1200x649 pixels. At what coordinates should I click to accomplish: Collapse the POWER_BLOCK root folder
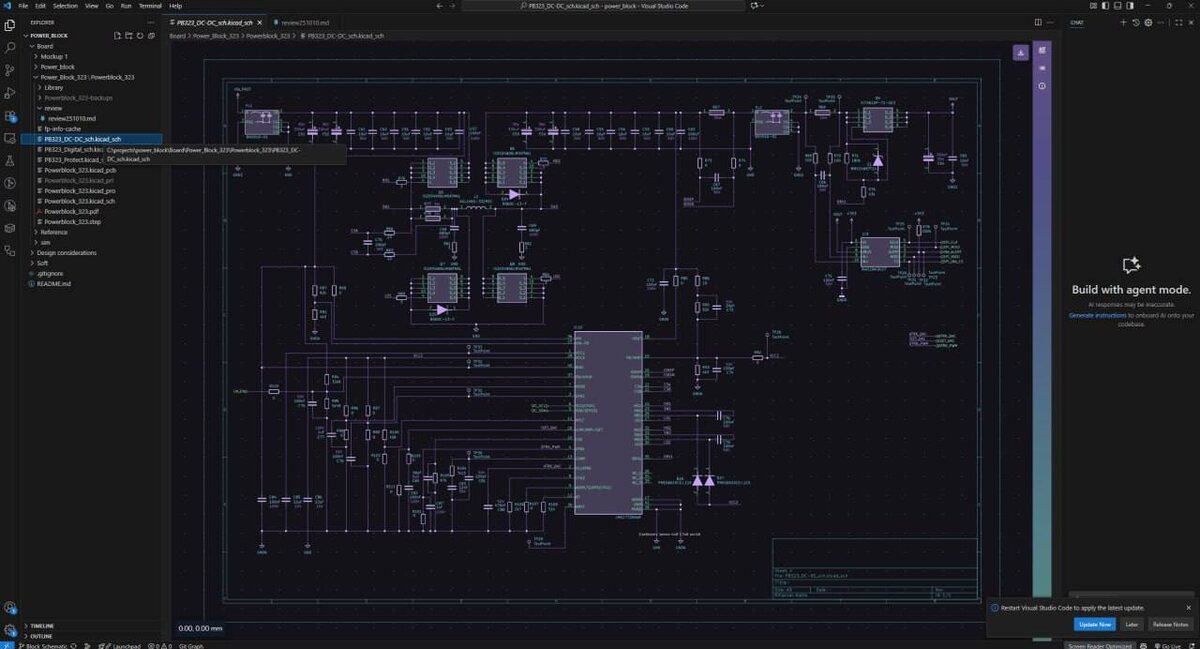(49, 35)
